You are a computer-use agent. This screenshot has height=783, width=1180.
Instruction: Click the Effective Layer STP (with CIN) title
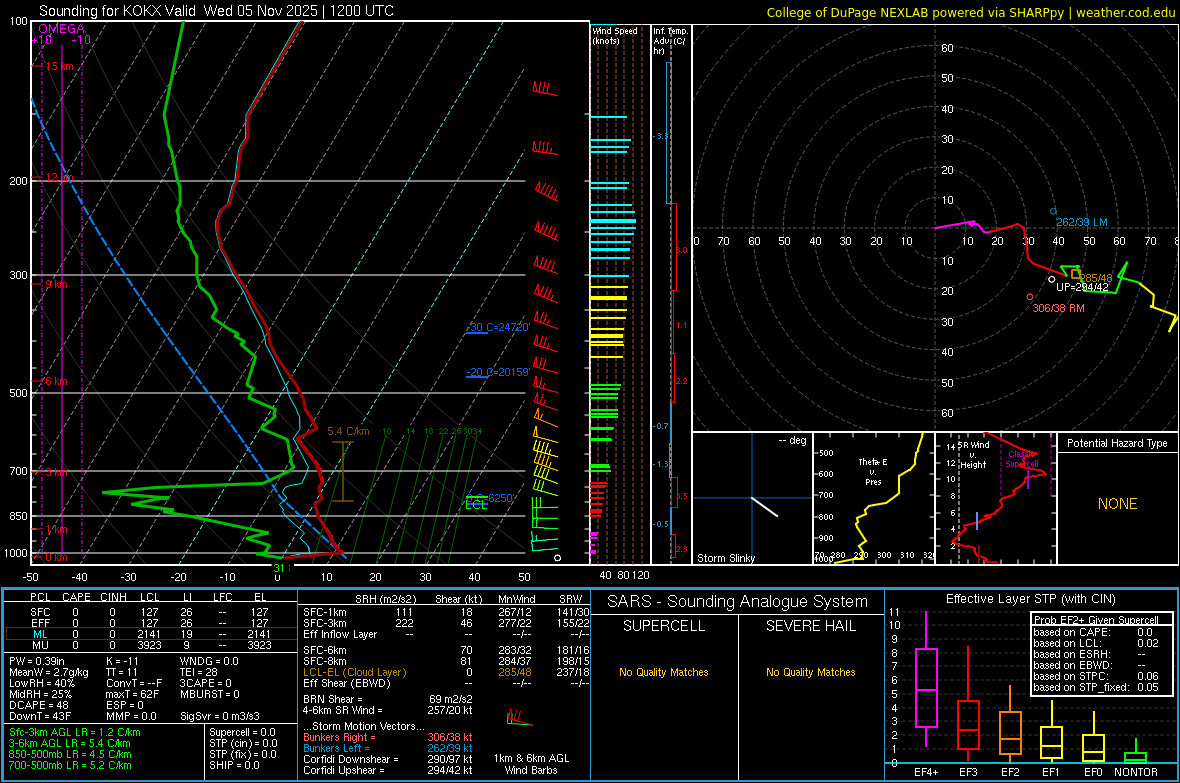click(x=1030, y=599)
